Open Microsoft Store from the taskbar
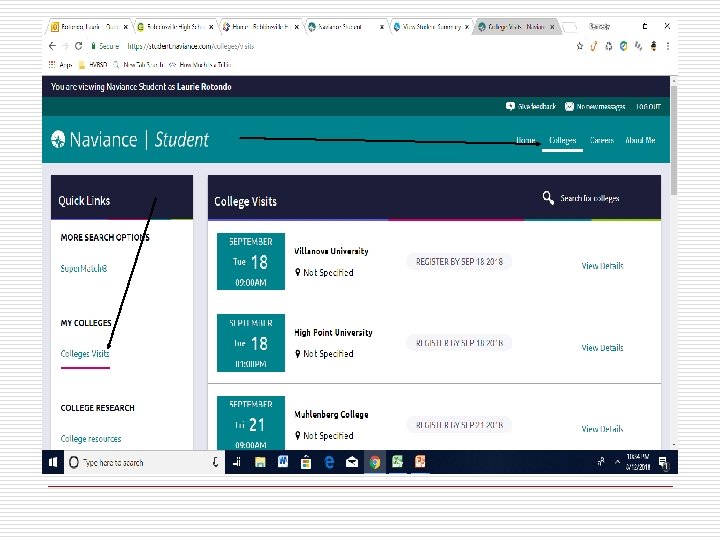Screen dimensions: 720x540 pos(306,462)
